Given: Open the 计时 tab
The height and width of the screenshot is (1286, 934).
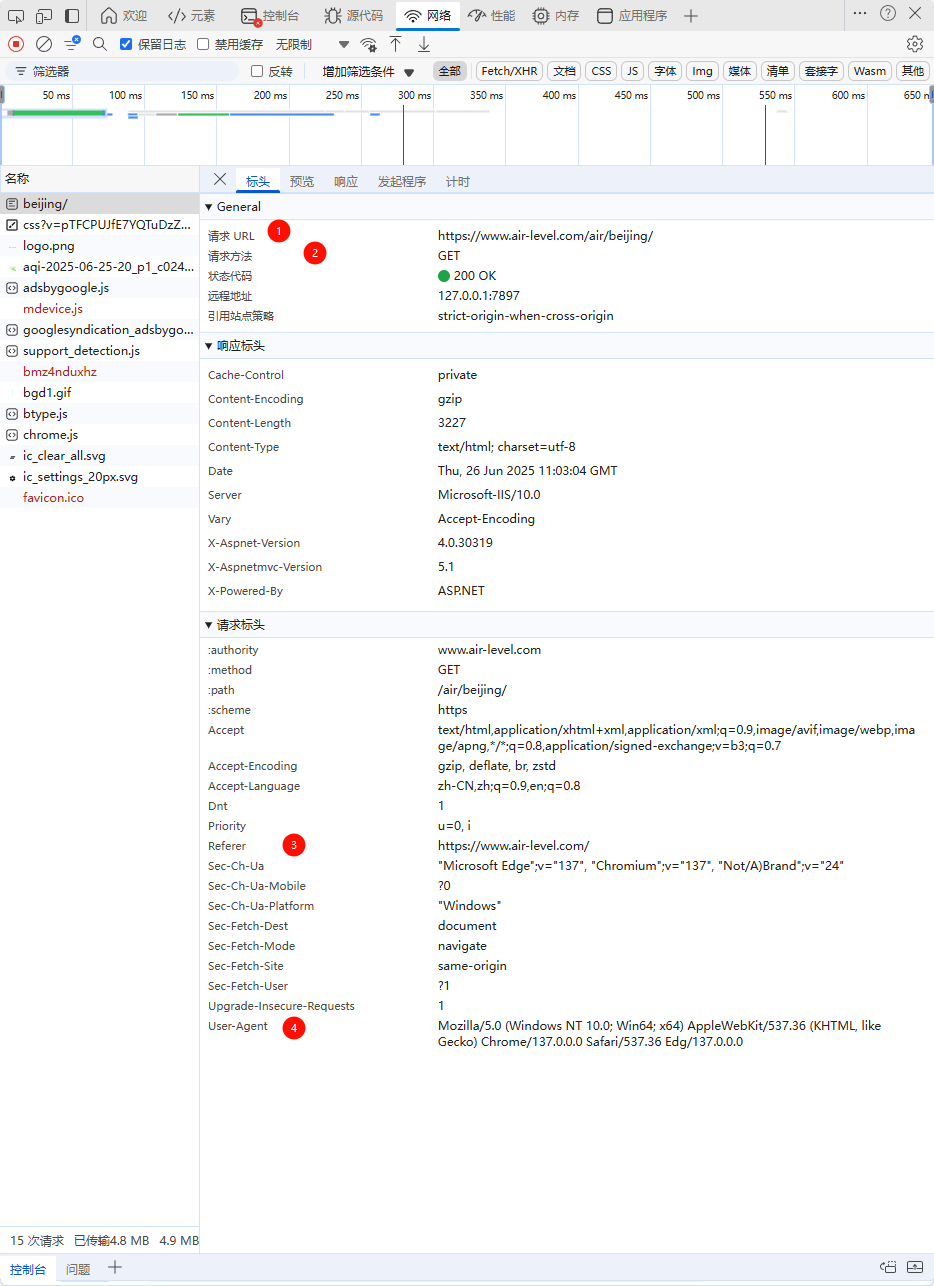Looking at the screenshot, I should pos(458,181).
